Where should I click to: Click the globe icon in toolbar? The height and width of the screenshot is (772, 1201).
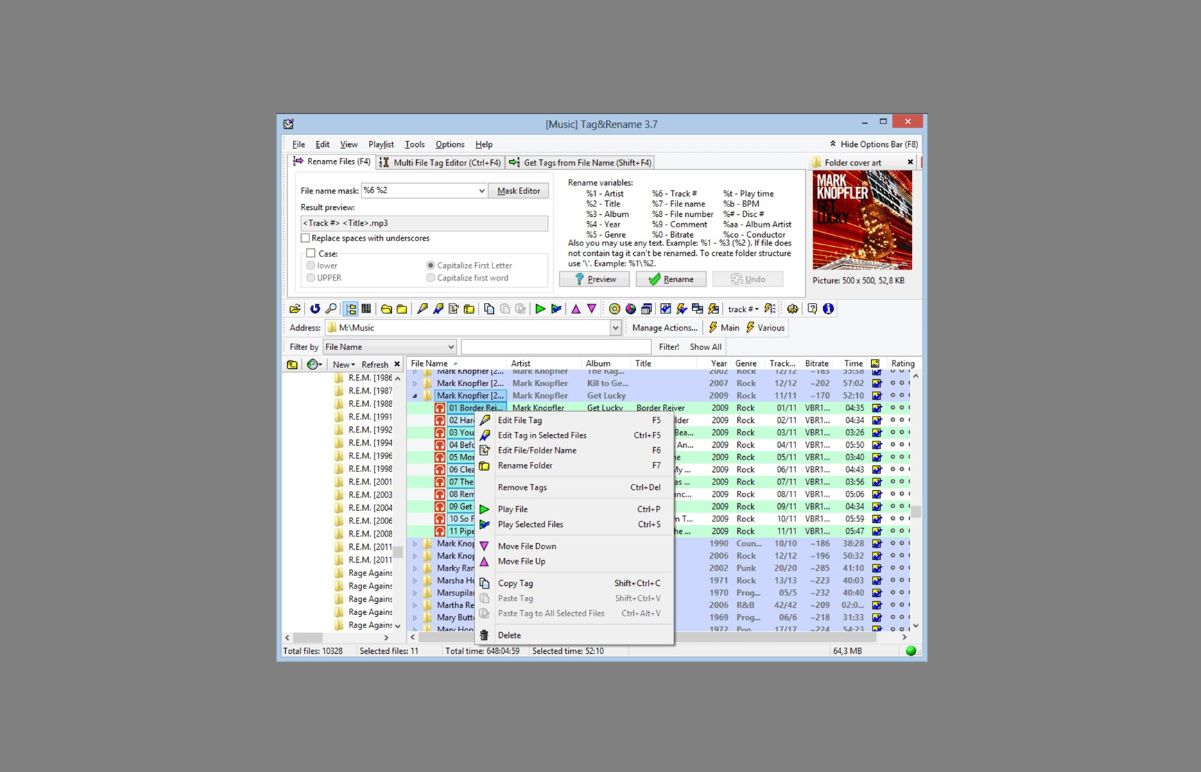click(x=630, y=309)
